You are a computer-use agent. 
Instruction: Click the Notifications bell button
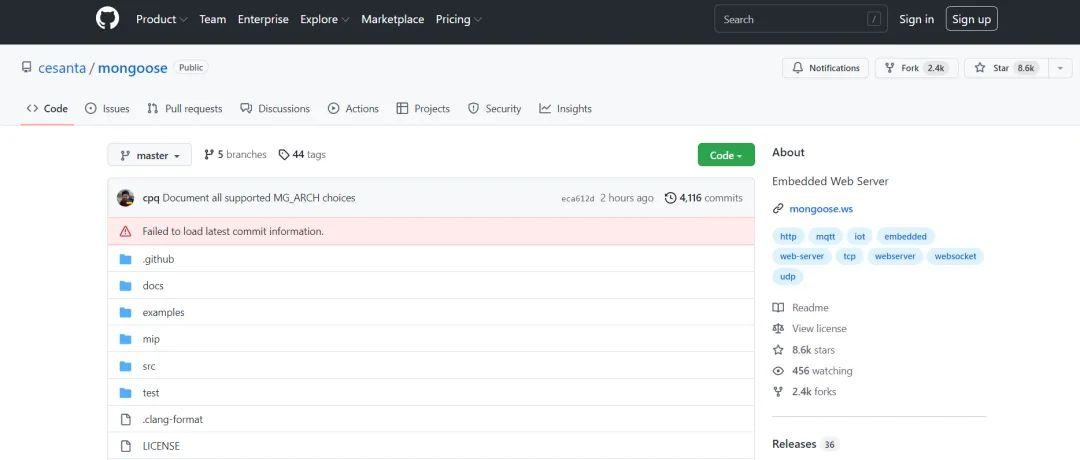click(825, 68)
